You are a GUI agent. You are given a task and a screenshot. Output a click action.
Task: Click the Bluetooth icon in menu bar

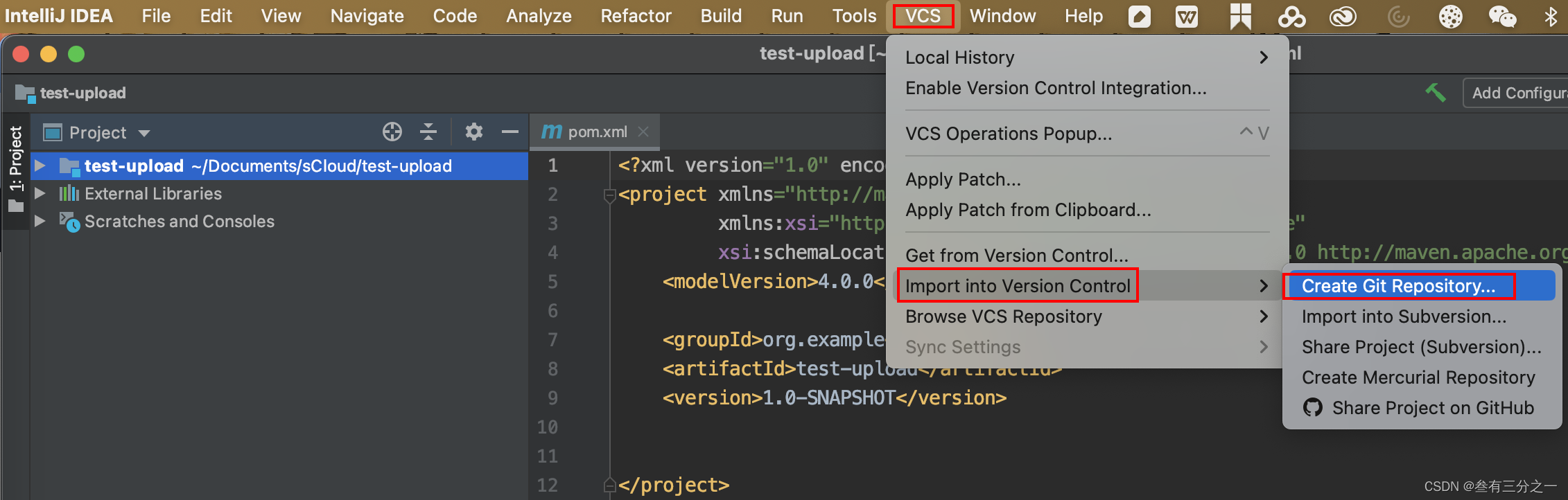[1551, 16]
